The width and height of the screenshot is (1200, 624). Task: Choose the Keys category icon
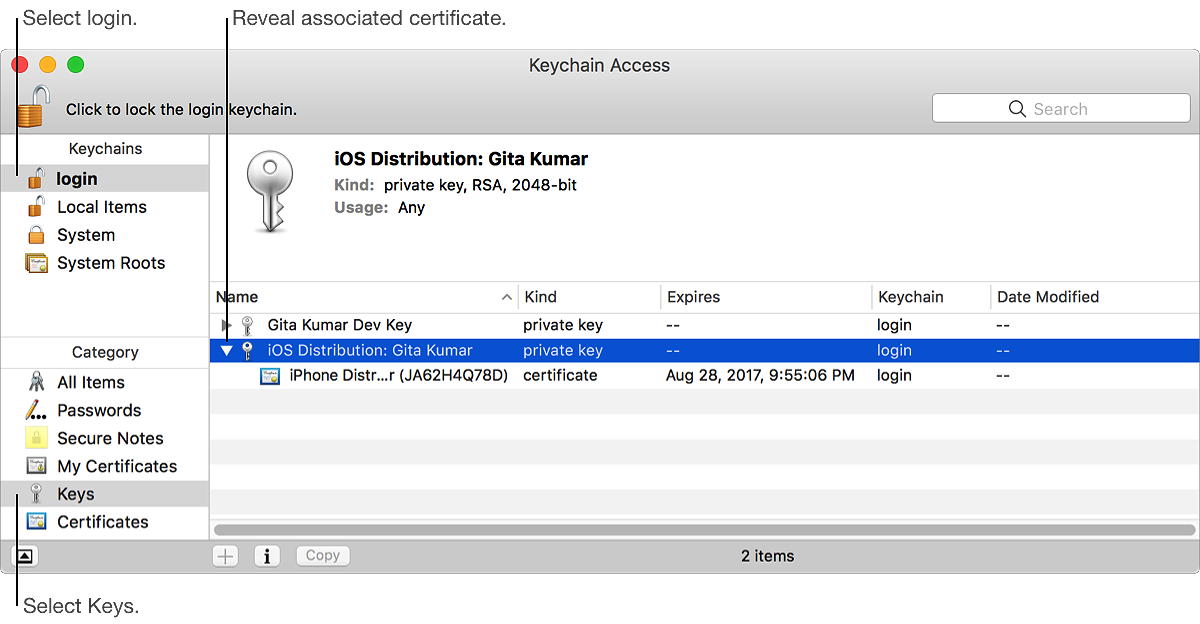click(36, 494)
